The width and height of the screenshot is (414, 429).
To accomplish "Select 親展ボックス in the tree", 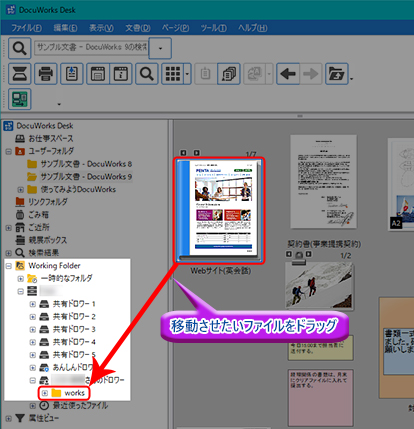I will coord(47,240).
